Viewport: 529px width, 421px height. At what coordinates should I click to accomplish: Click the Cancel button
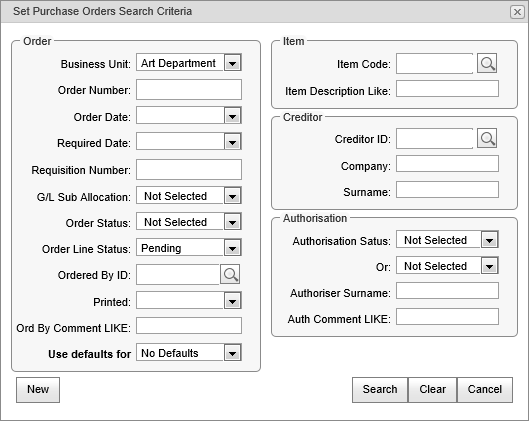(x=485, y=390)
